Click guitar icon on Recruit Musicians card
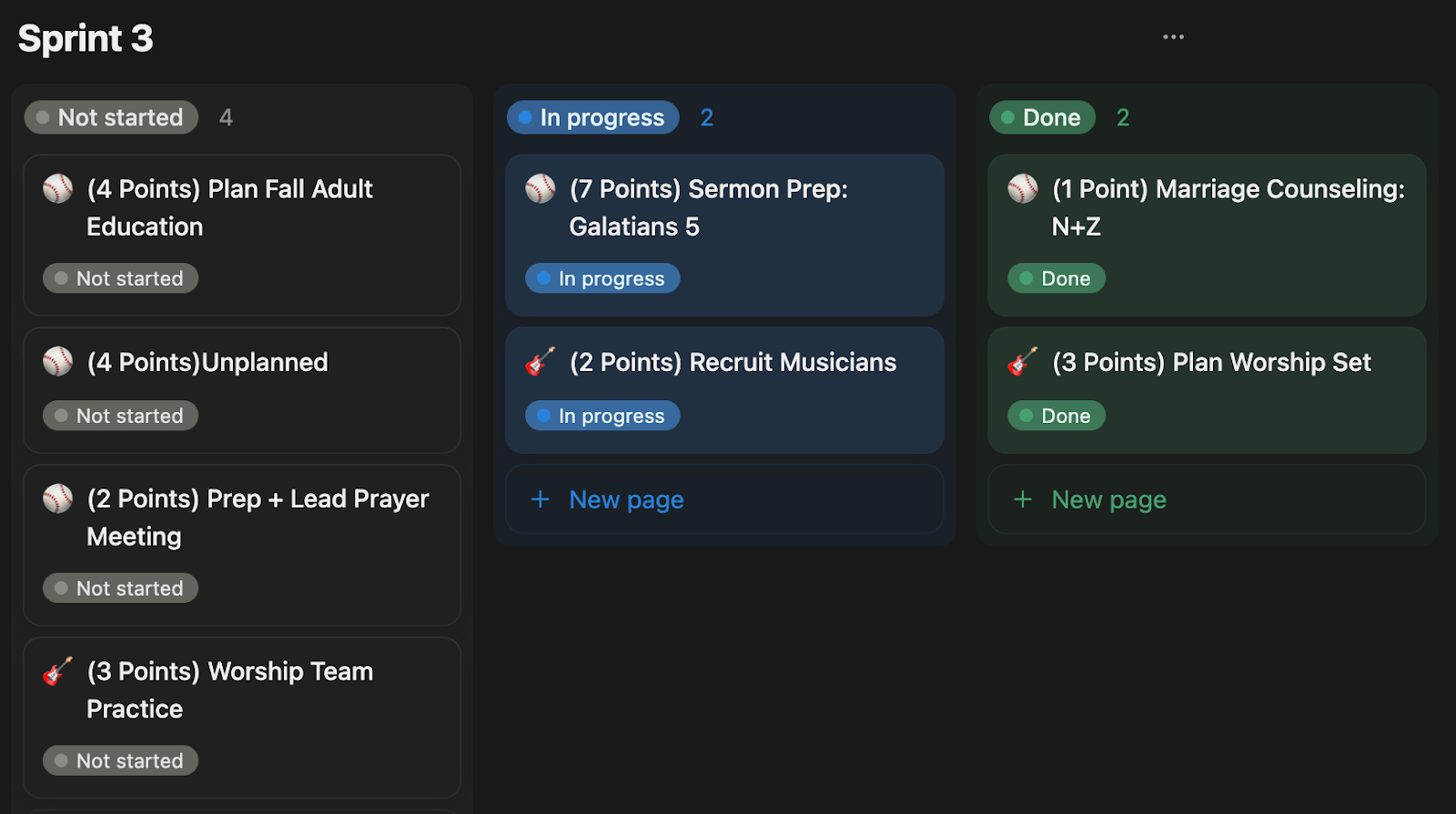 540,361
